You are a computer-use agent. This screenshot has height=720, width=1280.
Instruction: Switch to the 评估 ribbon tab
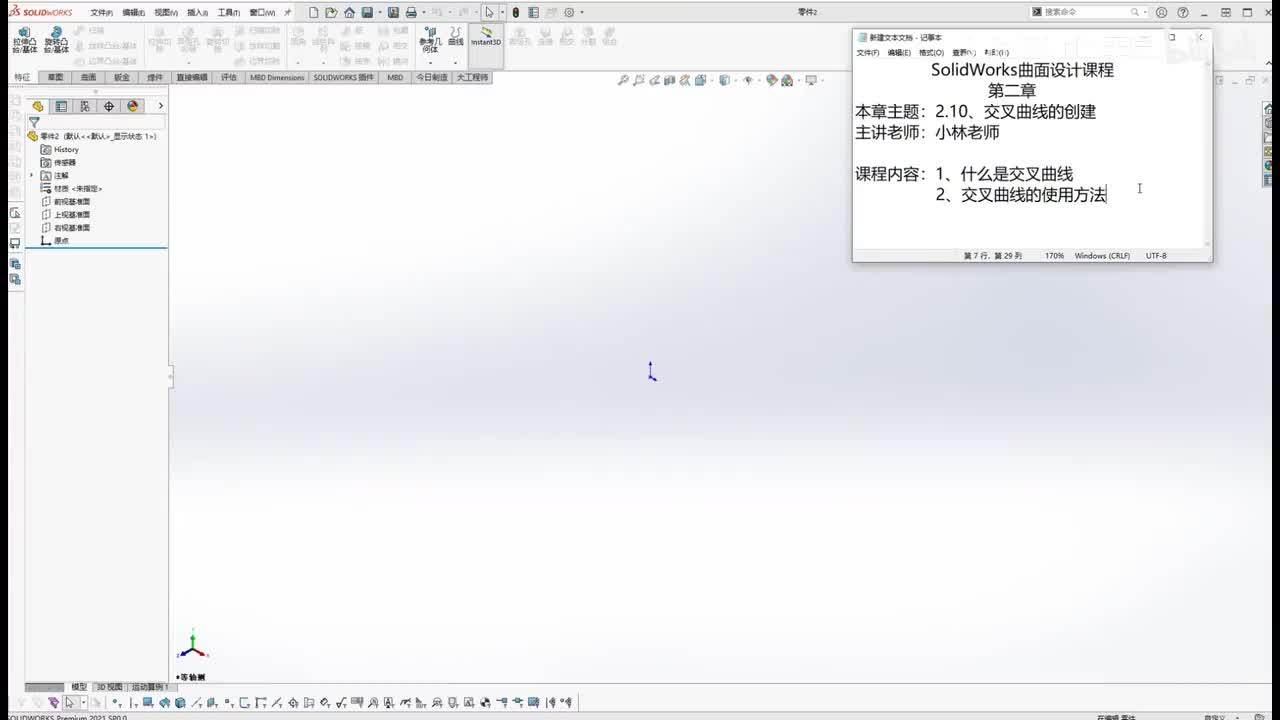click(x=229, y=77)
